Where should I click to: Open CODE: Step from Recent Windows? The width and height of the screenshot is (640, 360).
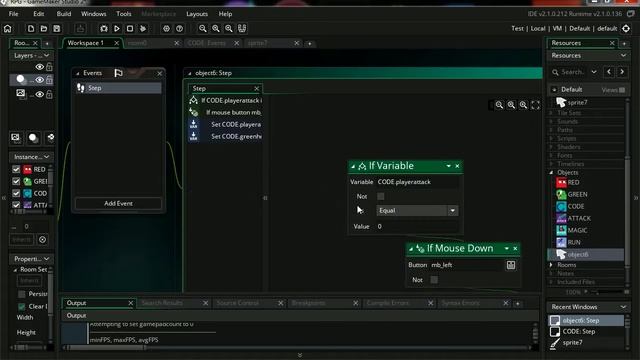586,331
